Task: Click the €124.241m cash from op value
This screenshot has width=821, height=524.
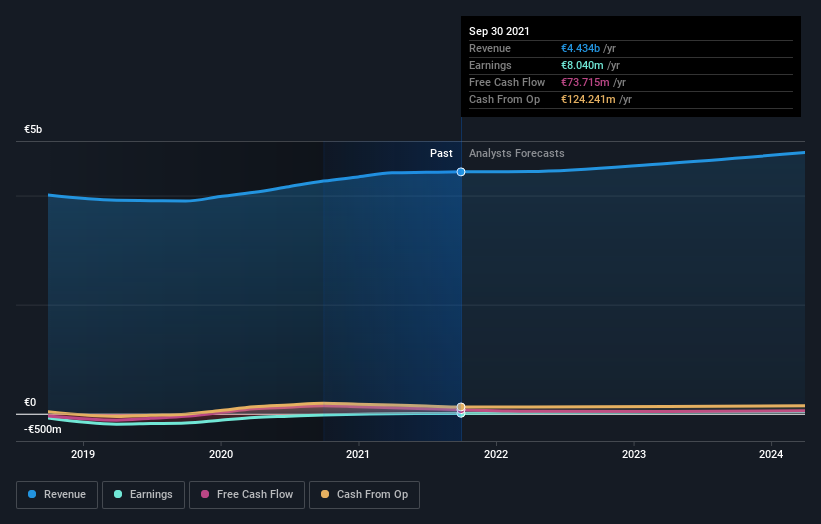Action: (x=589, y=99)
